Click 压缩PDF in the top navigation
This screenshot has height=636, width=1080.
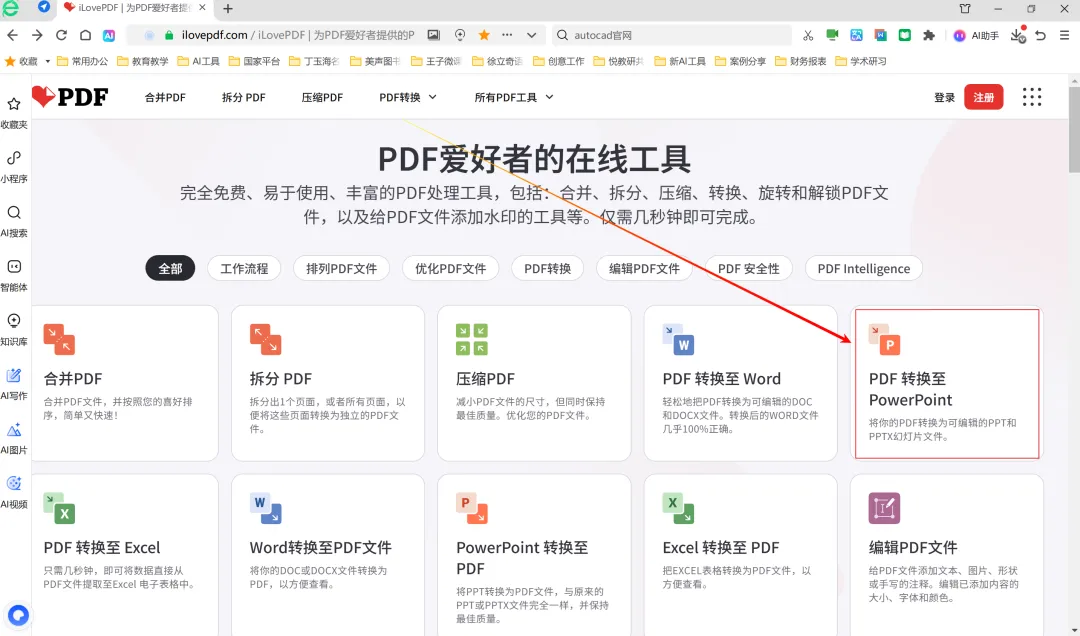point(322,97)
